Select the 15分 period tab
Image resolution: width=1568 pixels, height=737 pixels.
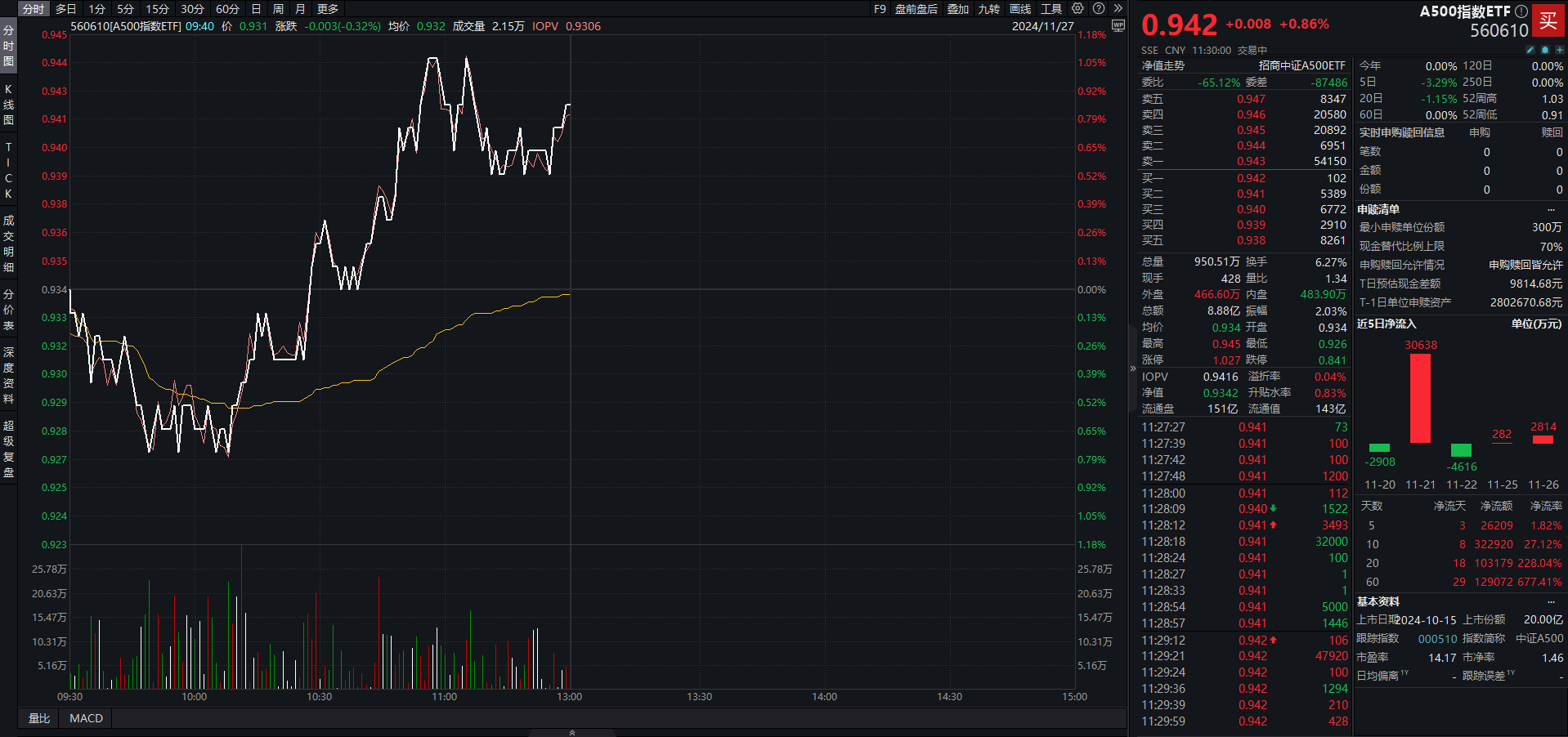point(157,9)
